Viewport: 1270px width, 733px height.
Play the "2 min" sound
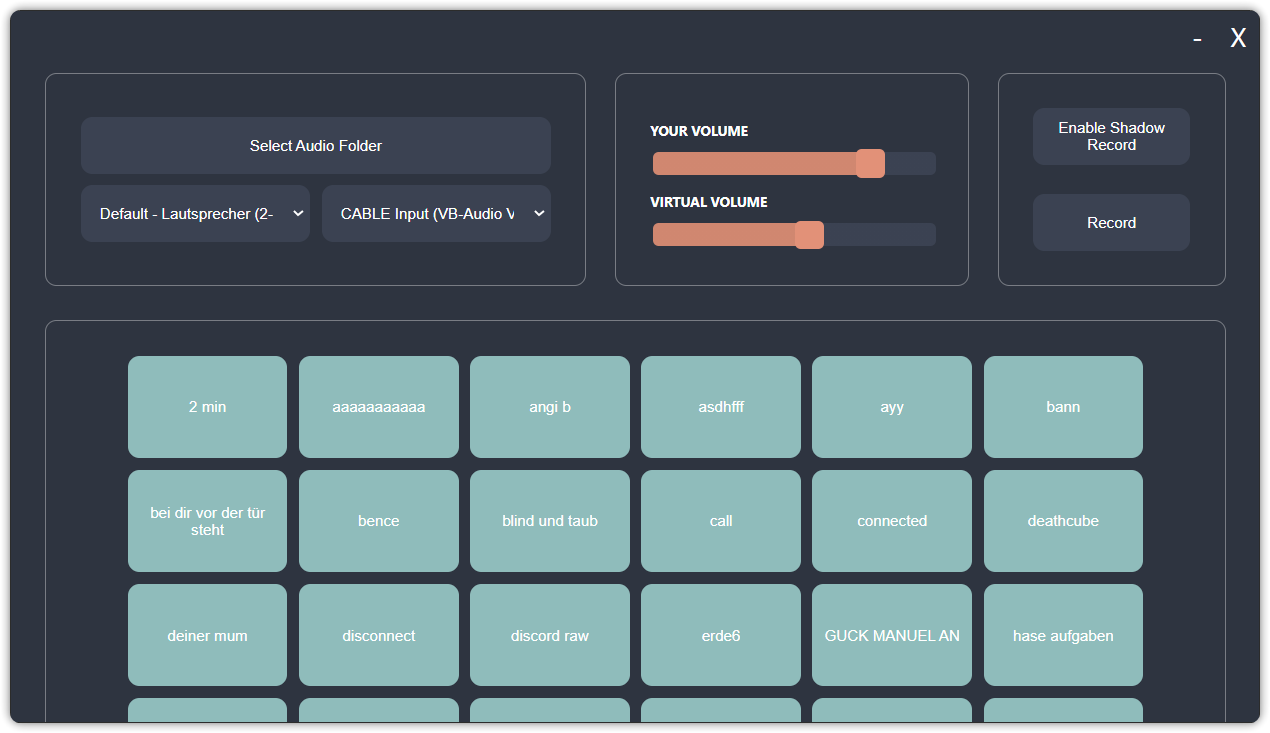click(207, 407)
